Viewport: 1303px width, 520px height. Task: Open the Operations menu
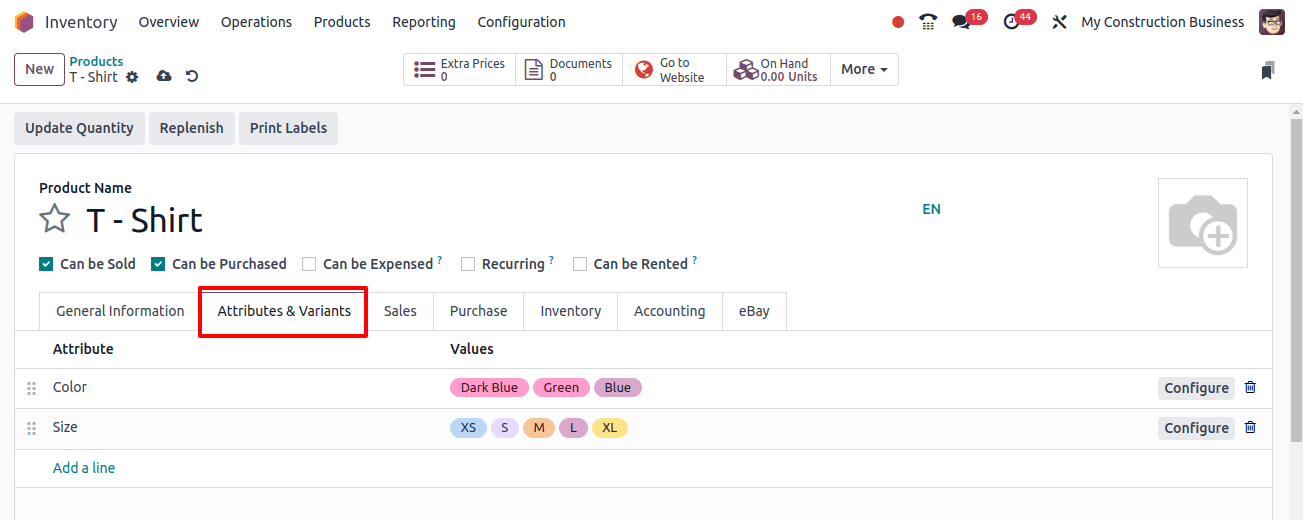click(x=256, y=22)
